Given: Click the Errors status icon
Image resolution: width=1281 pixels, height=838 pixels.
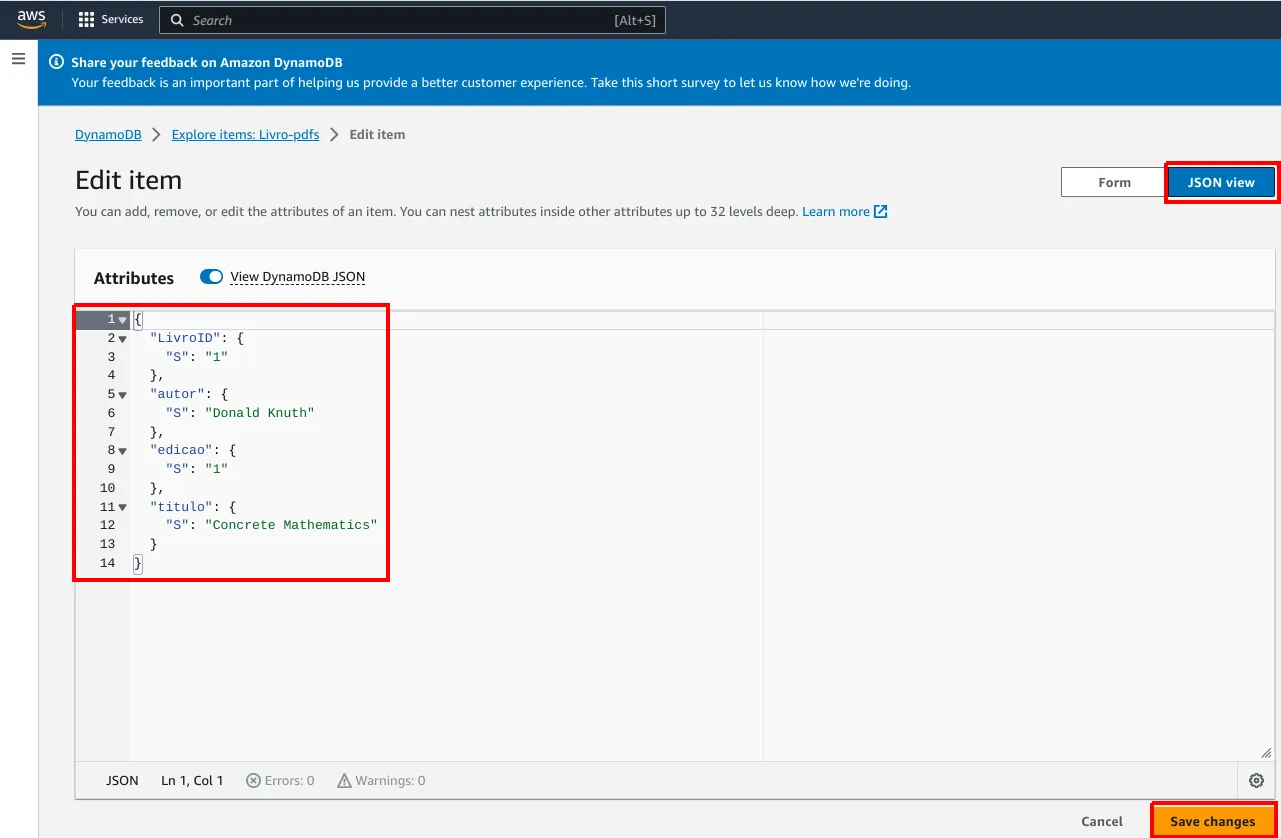Looking at the screenshot, I should click(x=254, y=781).
